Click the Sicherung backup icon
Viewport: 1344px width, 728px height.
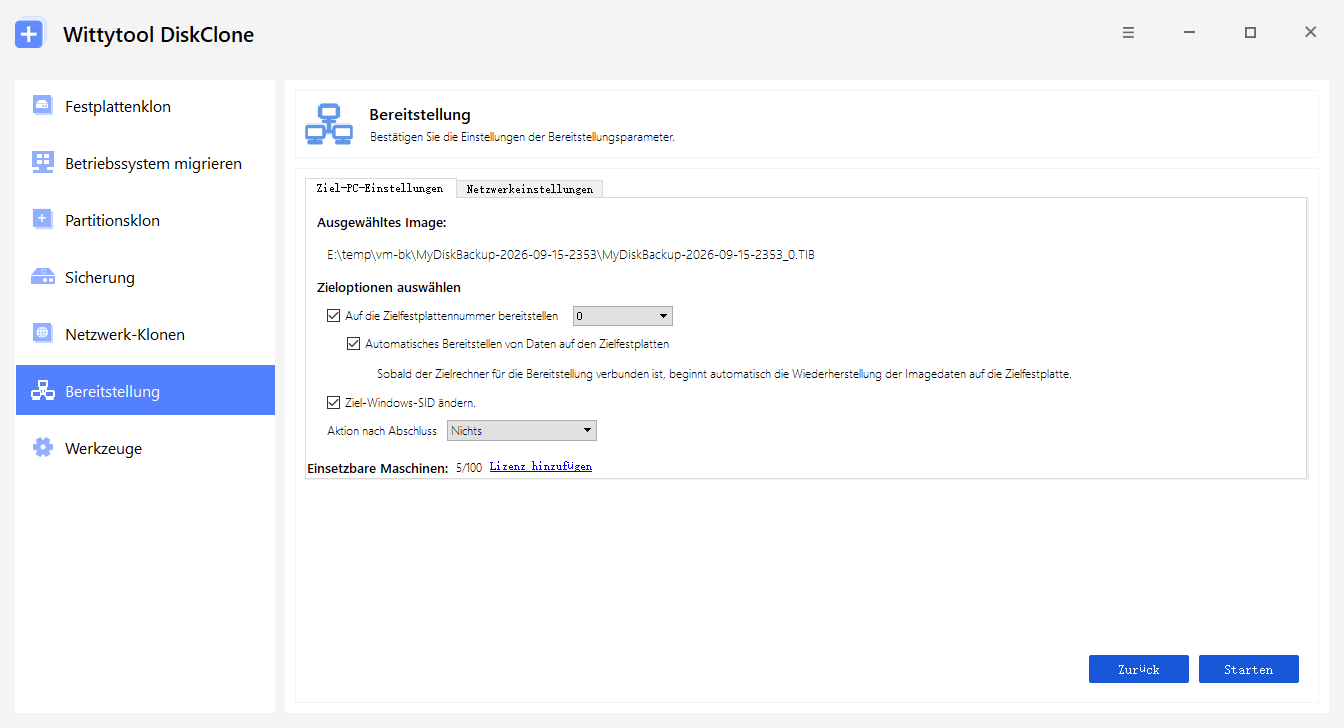coord(42,277)
